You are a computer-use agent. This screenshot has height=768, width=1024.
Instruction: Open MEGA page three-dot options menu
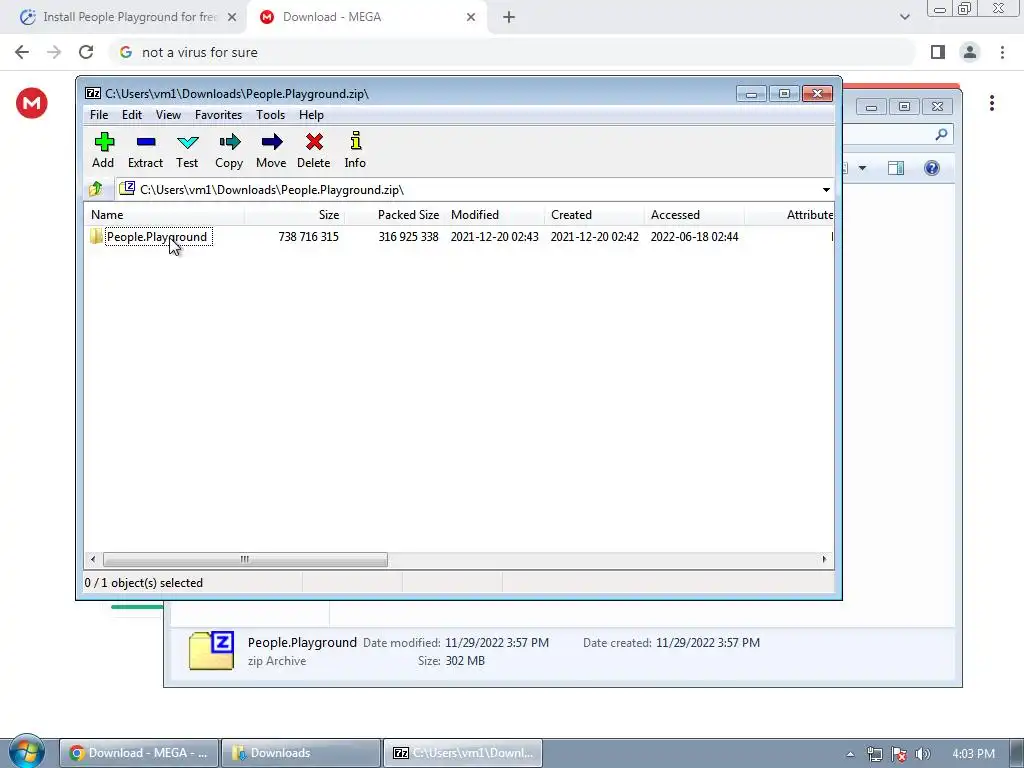(991, 103)
